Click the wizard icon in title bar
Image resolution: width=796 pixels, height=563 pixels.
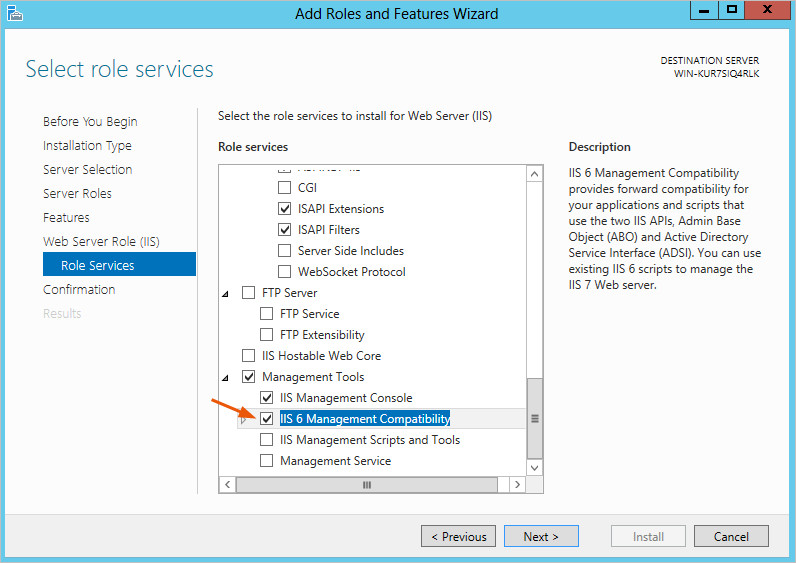click(14, 14)
